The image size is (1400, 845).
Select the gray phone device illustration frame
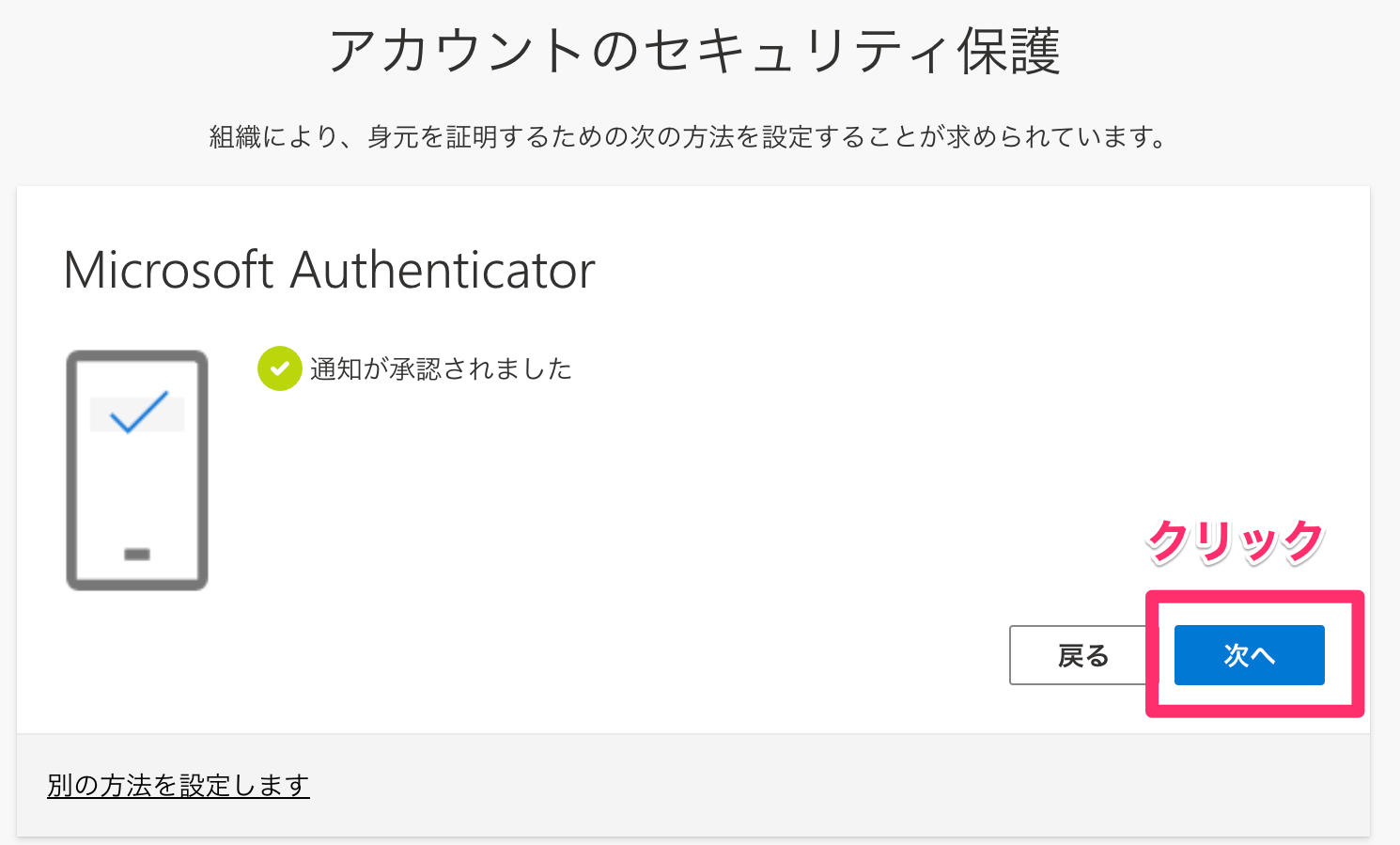(x=137, y=470)
